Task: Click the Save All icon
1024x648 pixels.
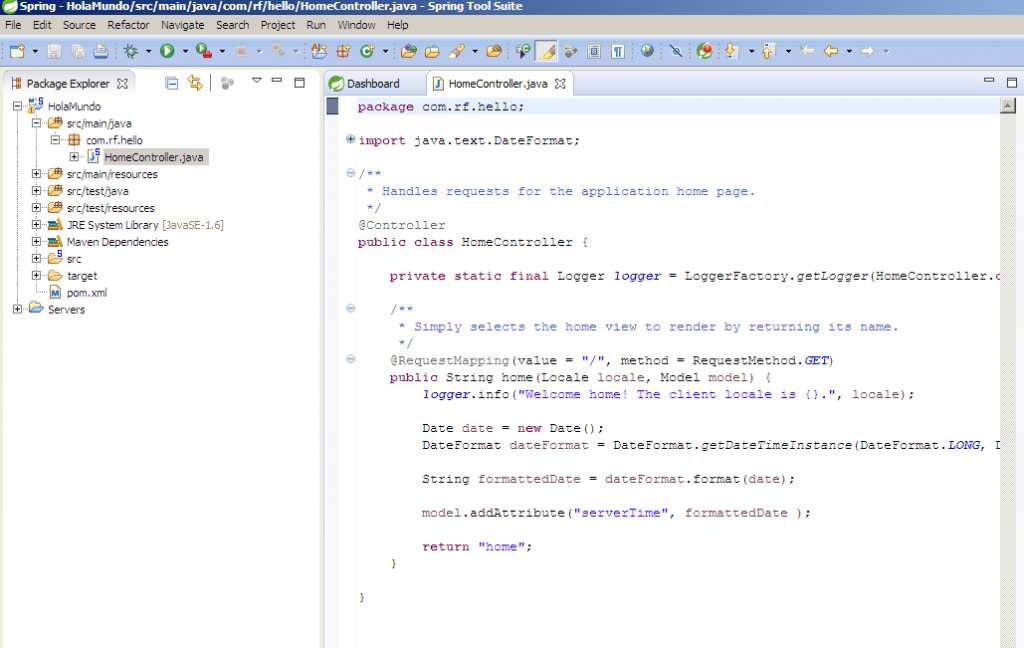Action: (x=76, y=50)
